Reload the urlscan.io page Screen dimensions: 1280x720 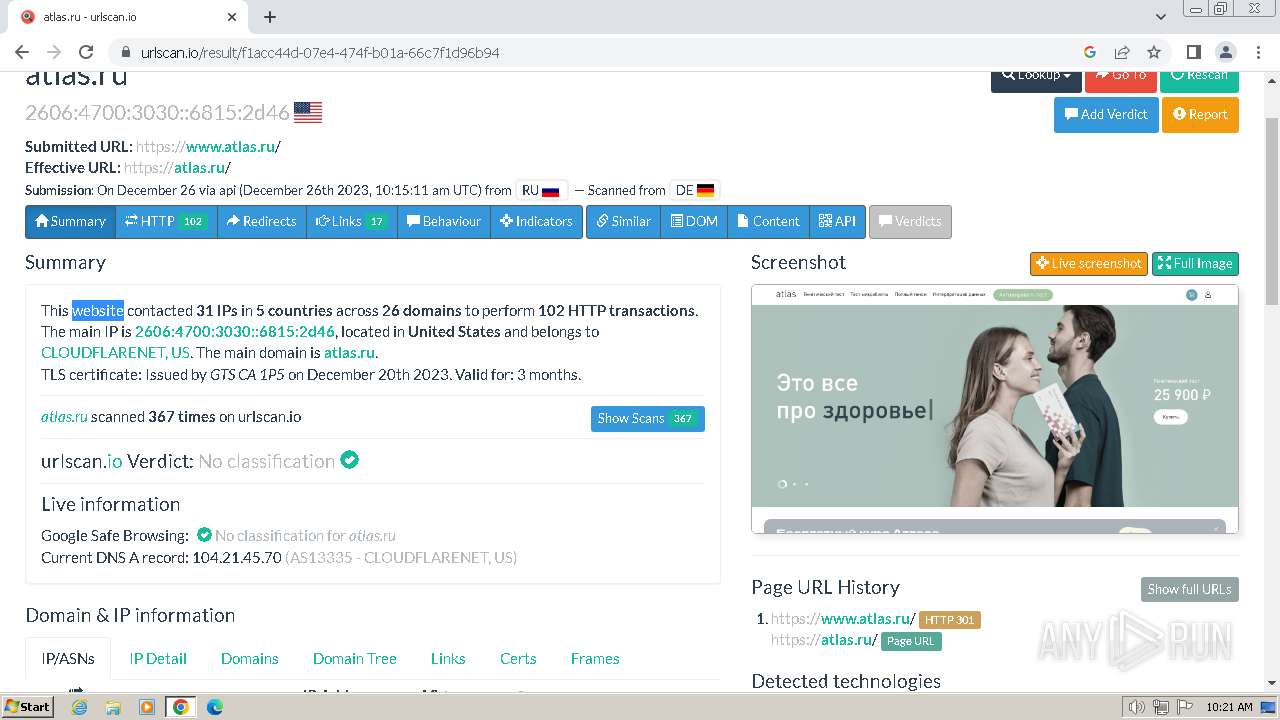[86, 52]
